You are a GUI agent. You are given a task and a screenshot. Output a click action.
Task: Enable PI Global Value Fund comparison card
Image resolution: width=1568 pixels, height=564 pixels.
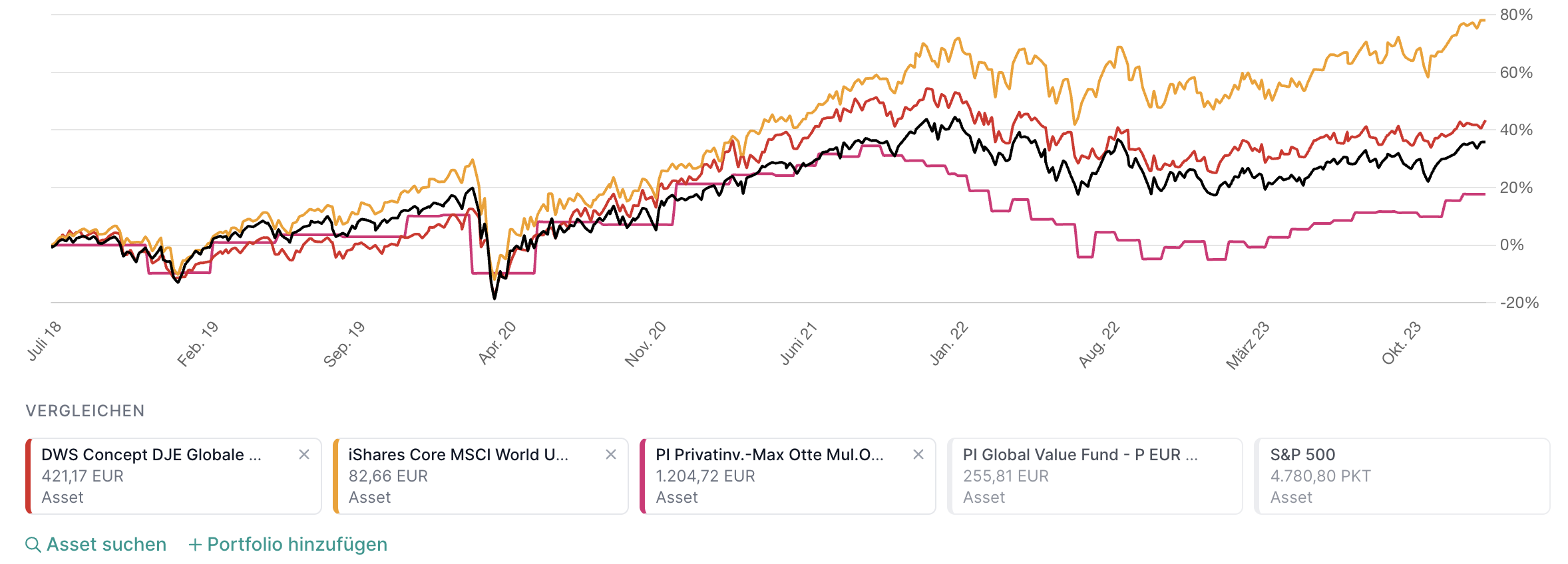point(1095,476)
